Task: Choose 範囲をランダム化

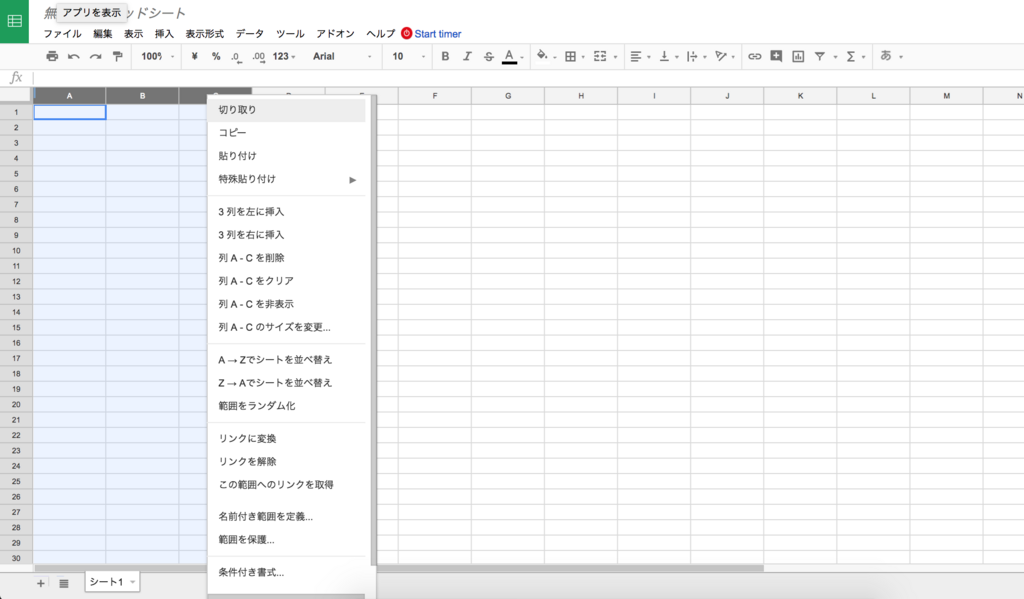Action: (286, 406)
